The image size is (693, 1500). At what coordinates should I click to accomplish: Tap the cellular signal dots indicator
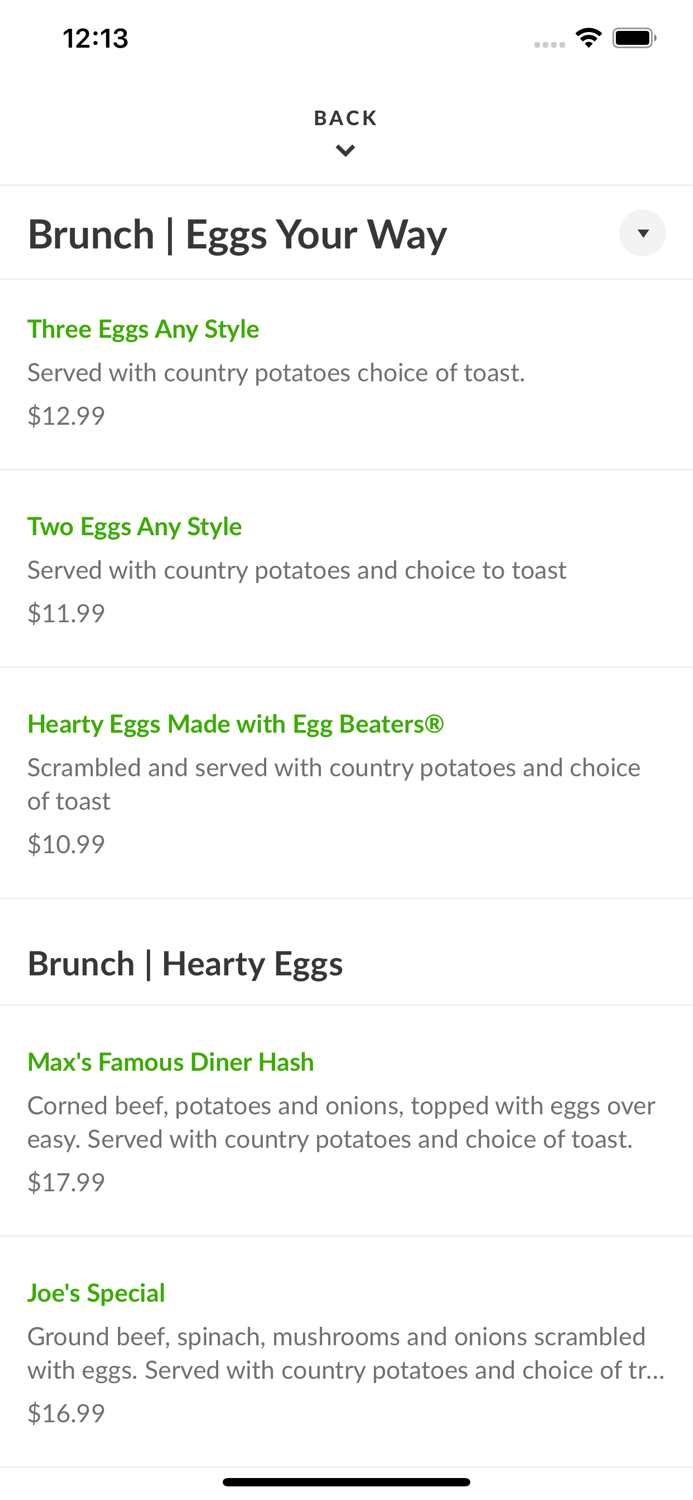[x=550, y=43]
